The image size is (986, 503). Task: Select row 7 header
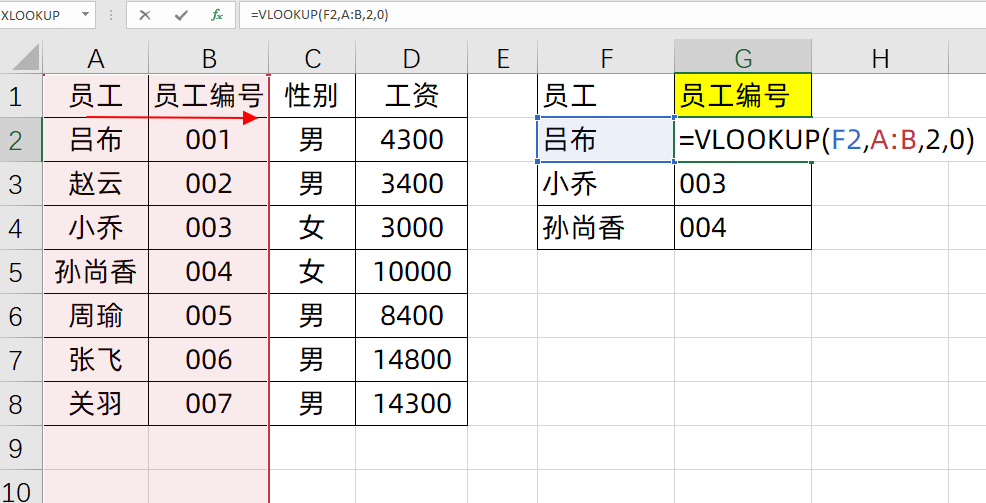[20, 360]
